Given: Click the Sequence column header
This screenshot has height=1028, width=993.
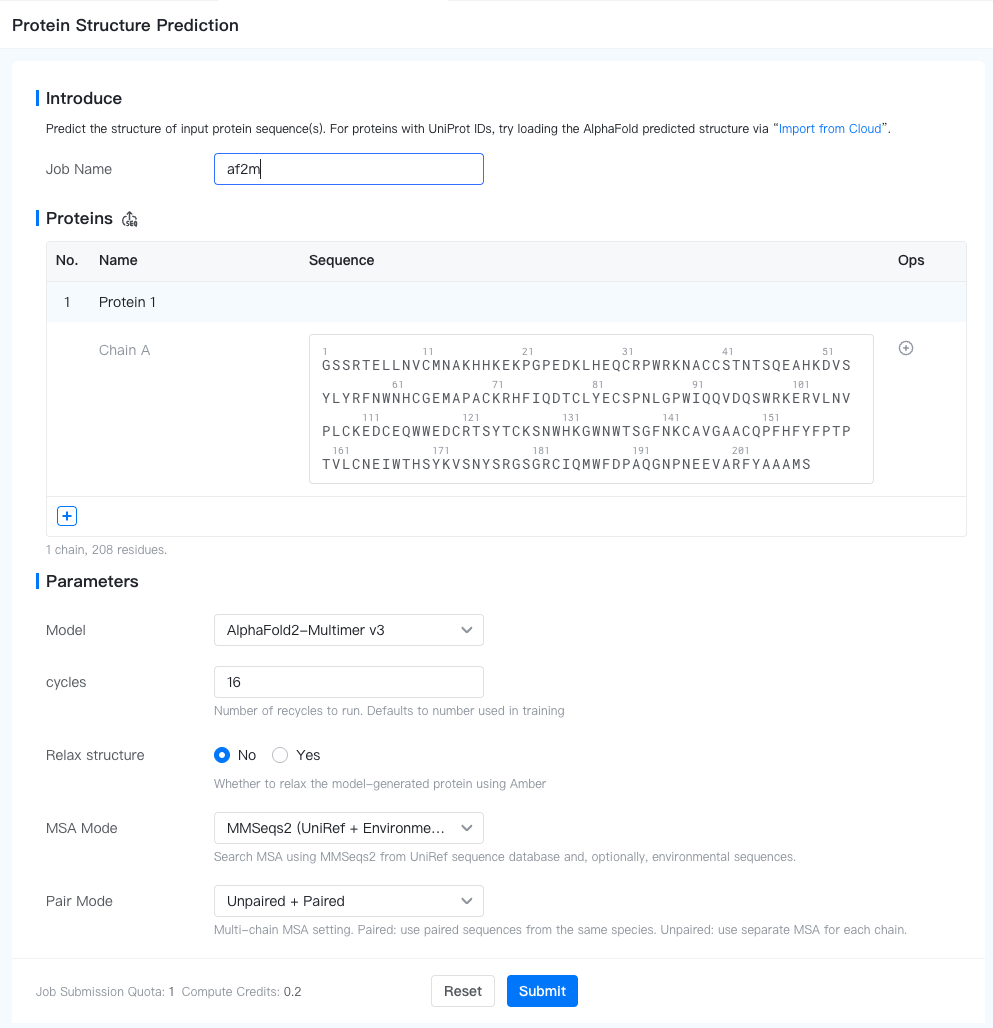Looking at the screenshot, I should click(x=341, y=260).
